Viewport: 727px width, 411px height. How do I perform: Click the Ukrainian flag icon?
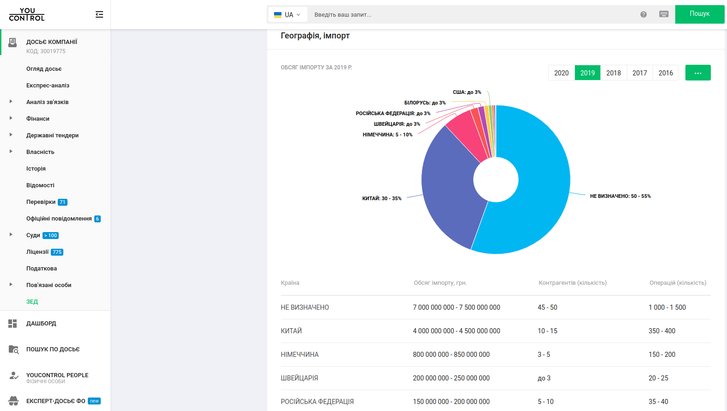tap(278, 15)
